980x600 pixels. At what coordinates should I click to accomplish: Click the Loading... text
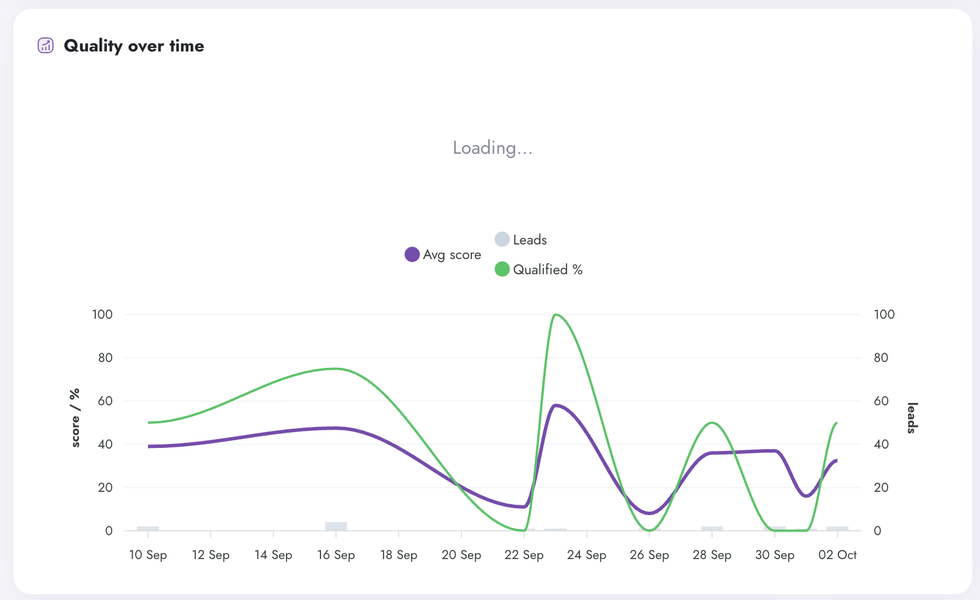[x=492, y=148]
